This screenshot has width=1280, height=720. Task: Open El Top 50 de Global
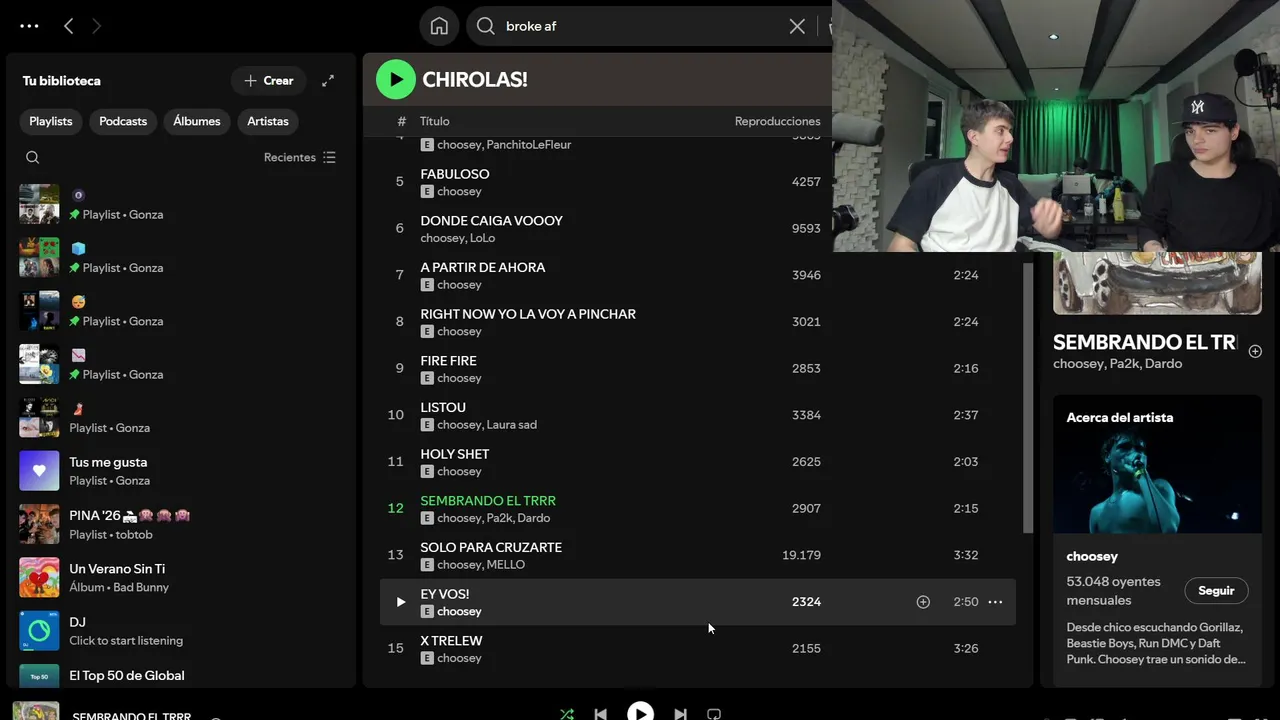tap(180, 675)
